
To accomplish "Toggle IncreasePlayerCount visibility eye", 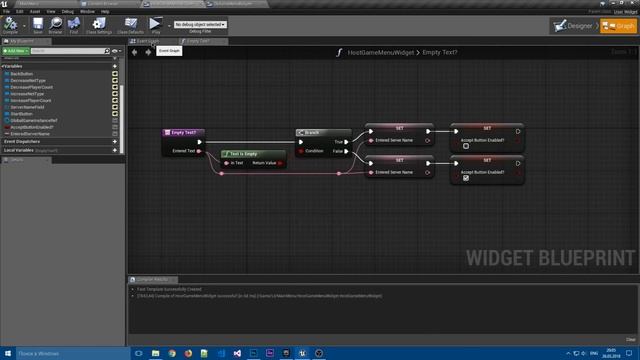I will coord(115,100).
